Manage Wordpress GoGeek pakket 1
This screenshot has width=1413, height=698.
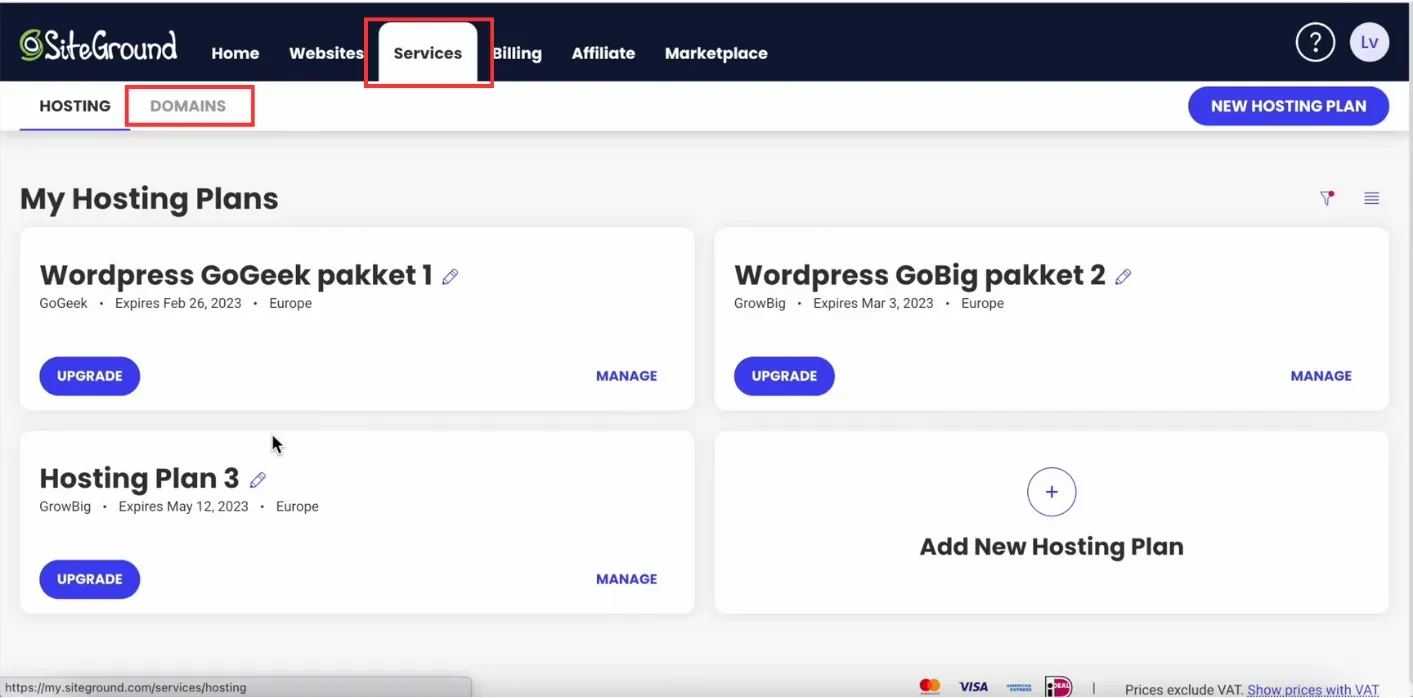[627, 376]
